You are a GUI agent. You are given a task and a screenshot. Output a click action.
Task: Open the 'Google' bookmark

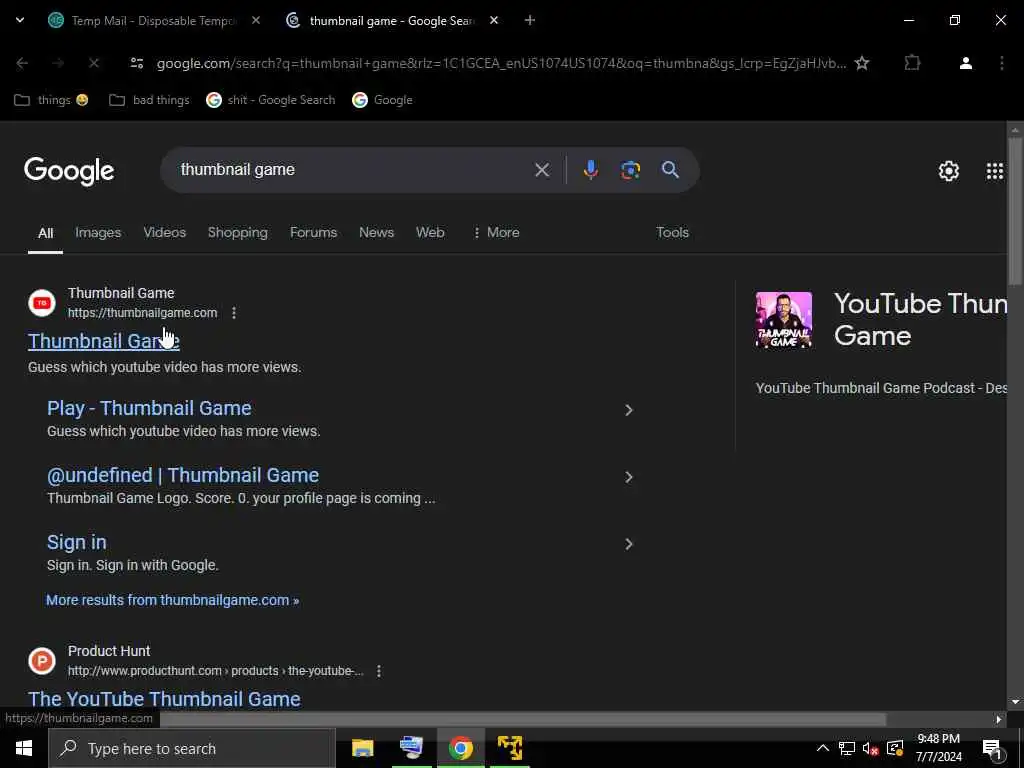(x=383, y=100)
